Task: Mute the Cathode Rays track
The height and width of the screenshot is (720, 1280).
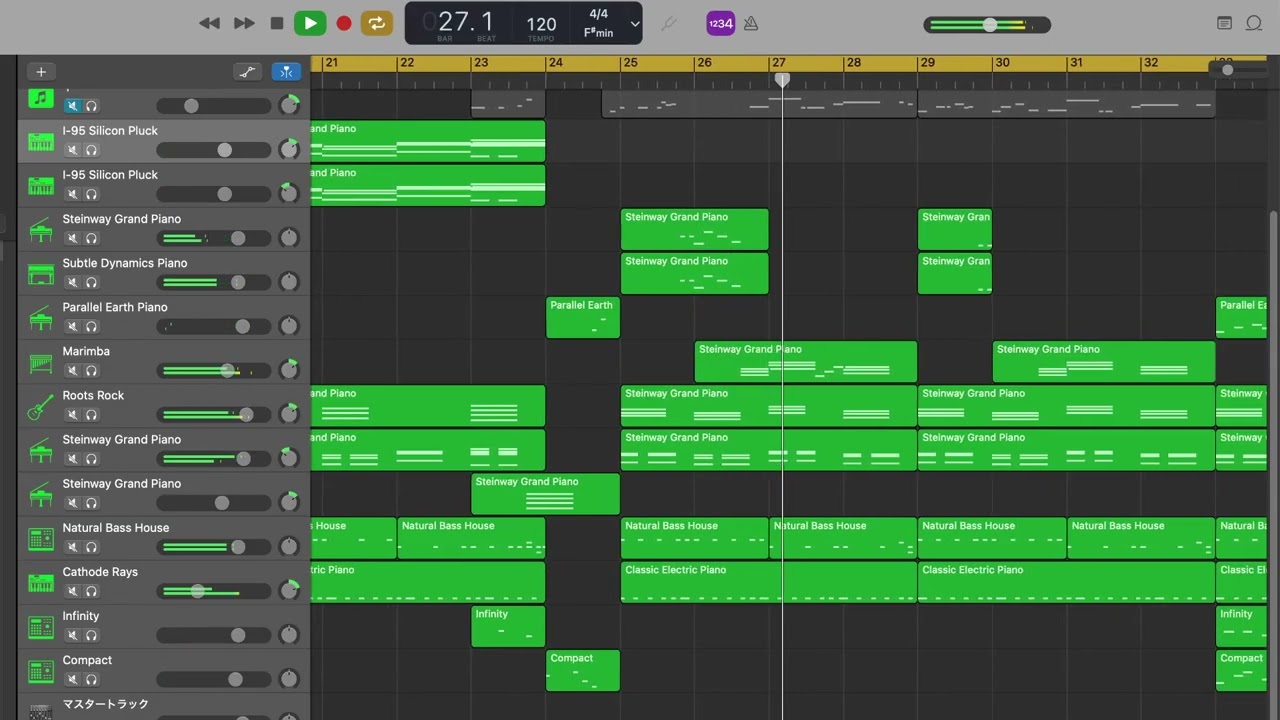Action: [x=72, y=591]
